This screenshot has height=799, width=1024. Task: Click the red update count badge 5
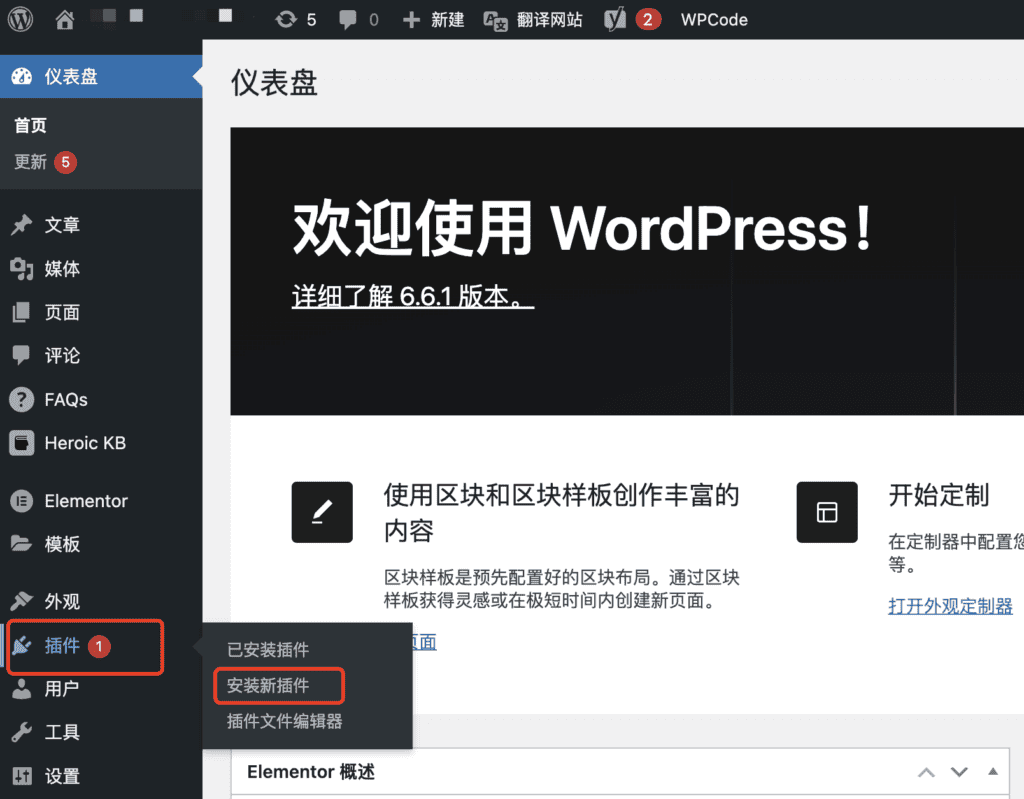[x=65, y=162]
